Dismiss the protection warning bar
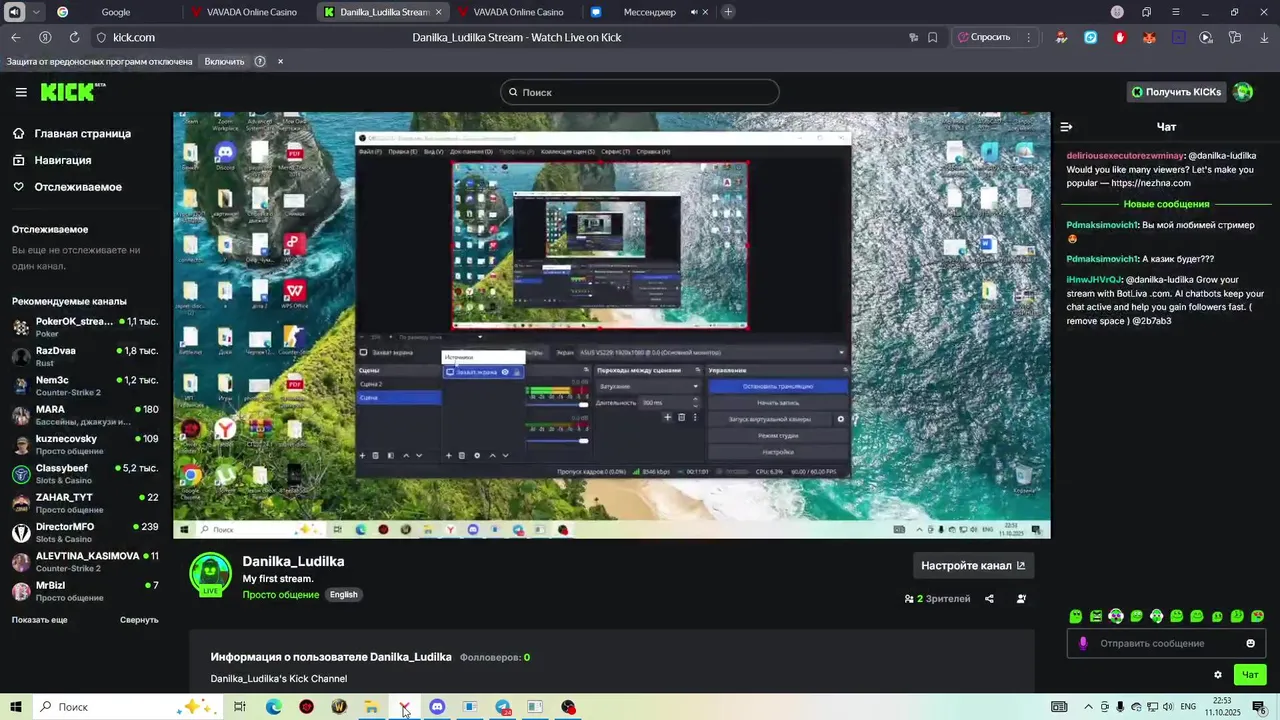The image size is (1280, 720). click(x=280, y=61)
